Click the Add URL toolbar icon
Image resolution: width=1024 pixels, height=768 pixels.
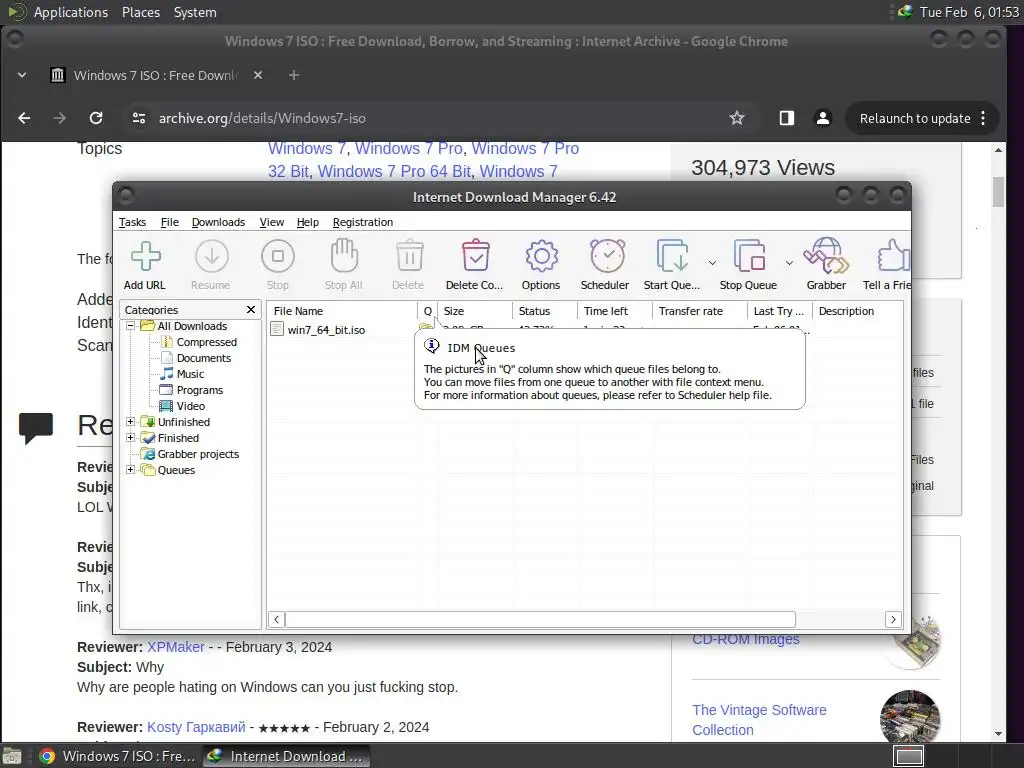point(145,256)
